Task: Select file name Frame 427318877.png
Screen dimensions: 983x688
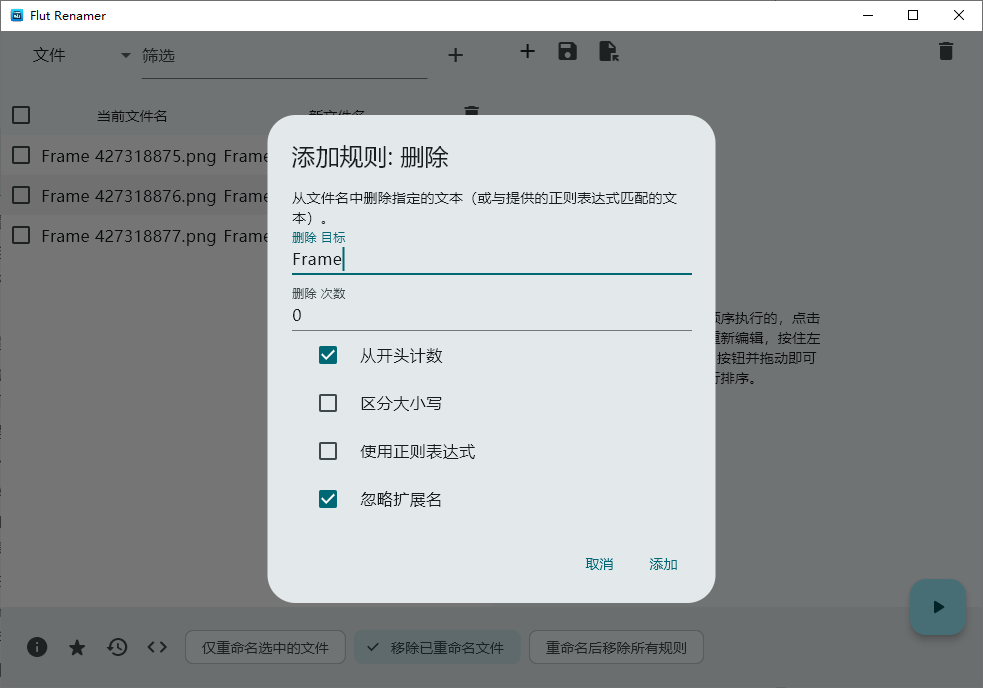Action: coord(129,236)
